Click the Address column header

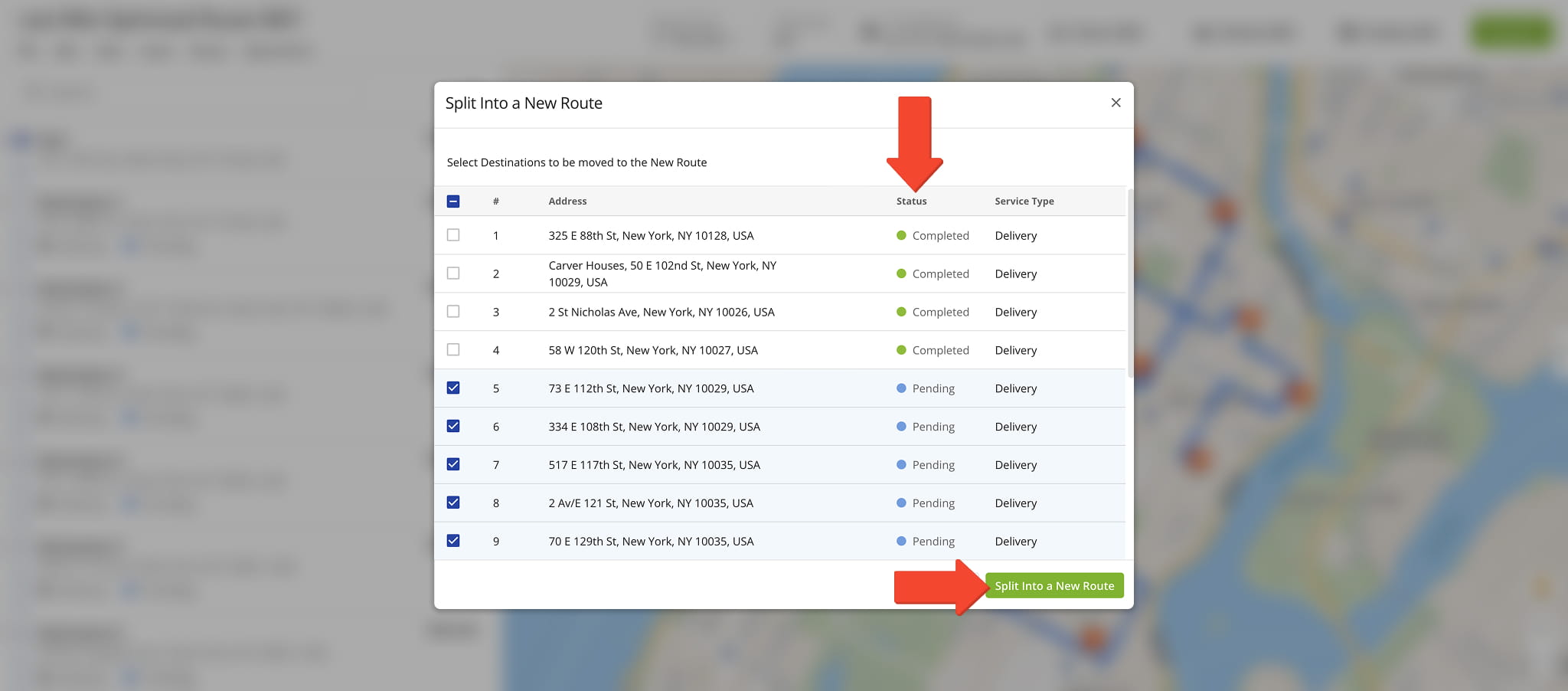pos(567,201)
